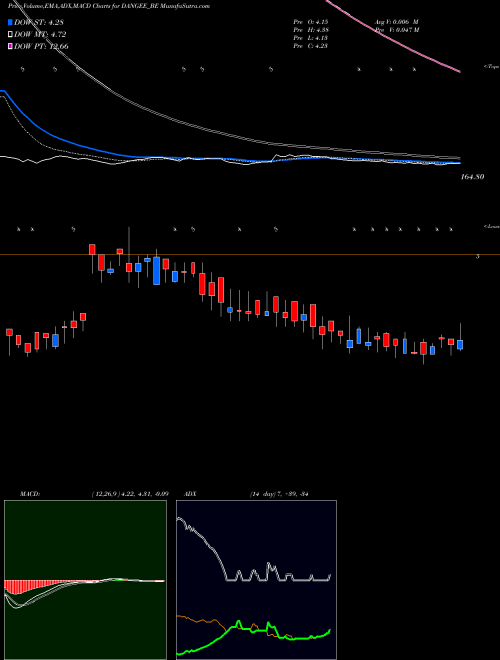Viewport: 500px width, 660px height.
Task: Open the dark blue ADX indicator panel
Action: [256, 580]
